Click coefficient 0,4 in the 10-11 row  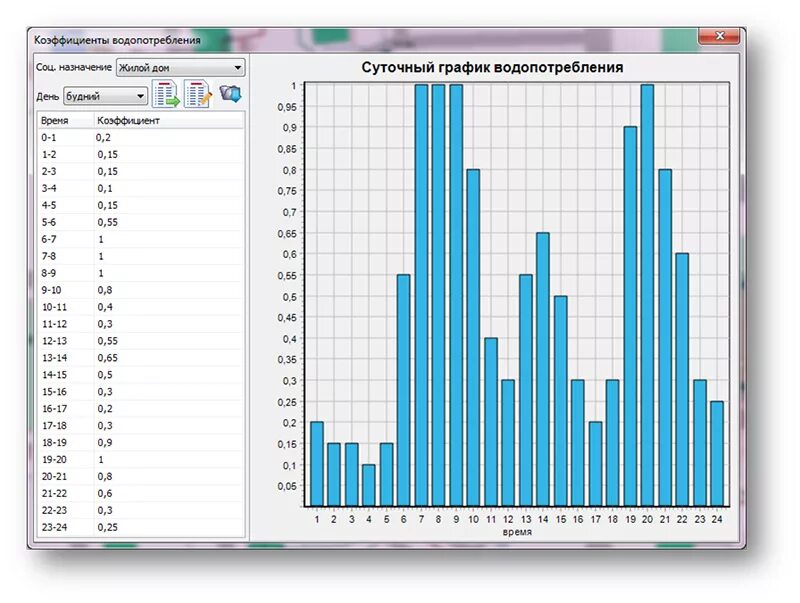(x=105, y=307)
